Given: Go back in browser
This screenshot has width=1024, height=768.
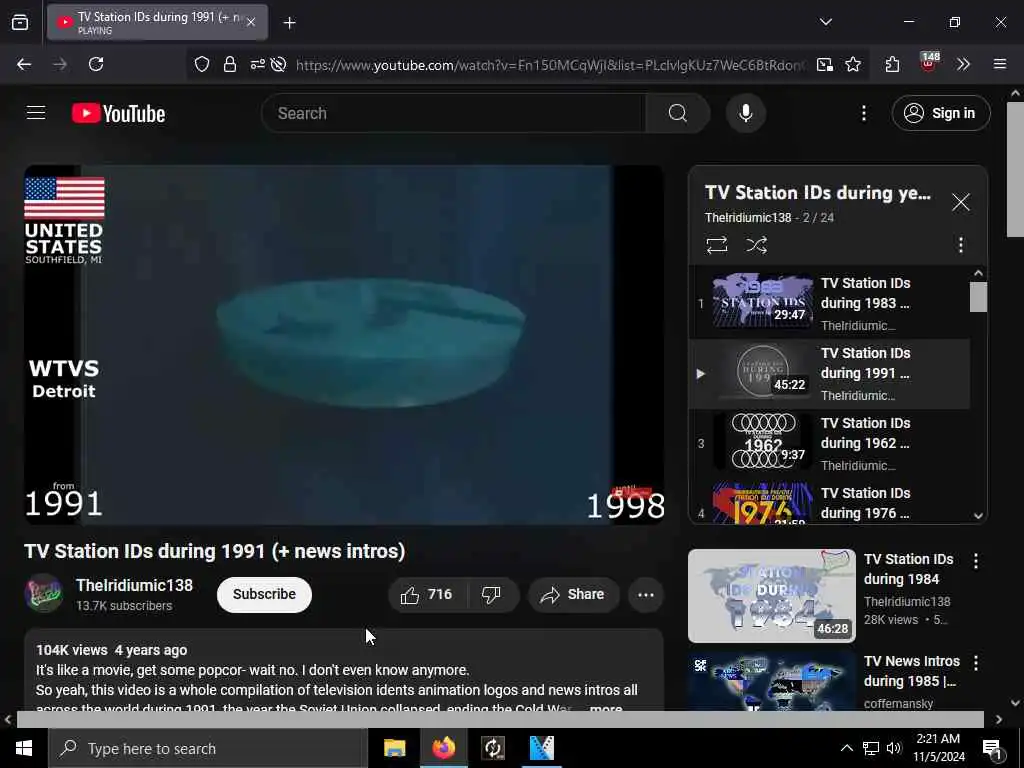Looking at the screenshot, I should [24, 64].
